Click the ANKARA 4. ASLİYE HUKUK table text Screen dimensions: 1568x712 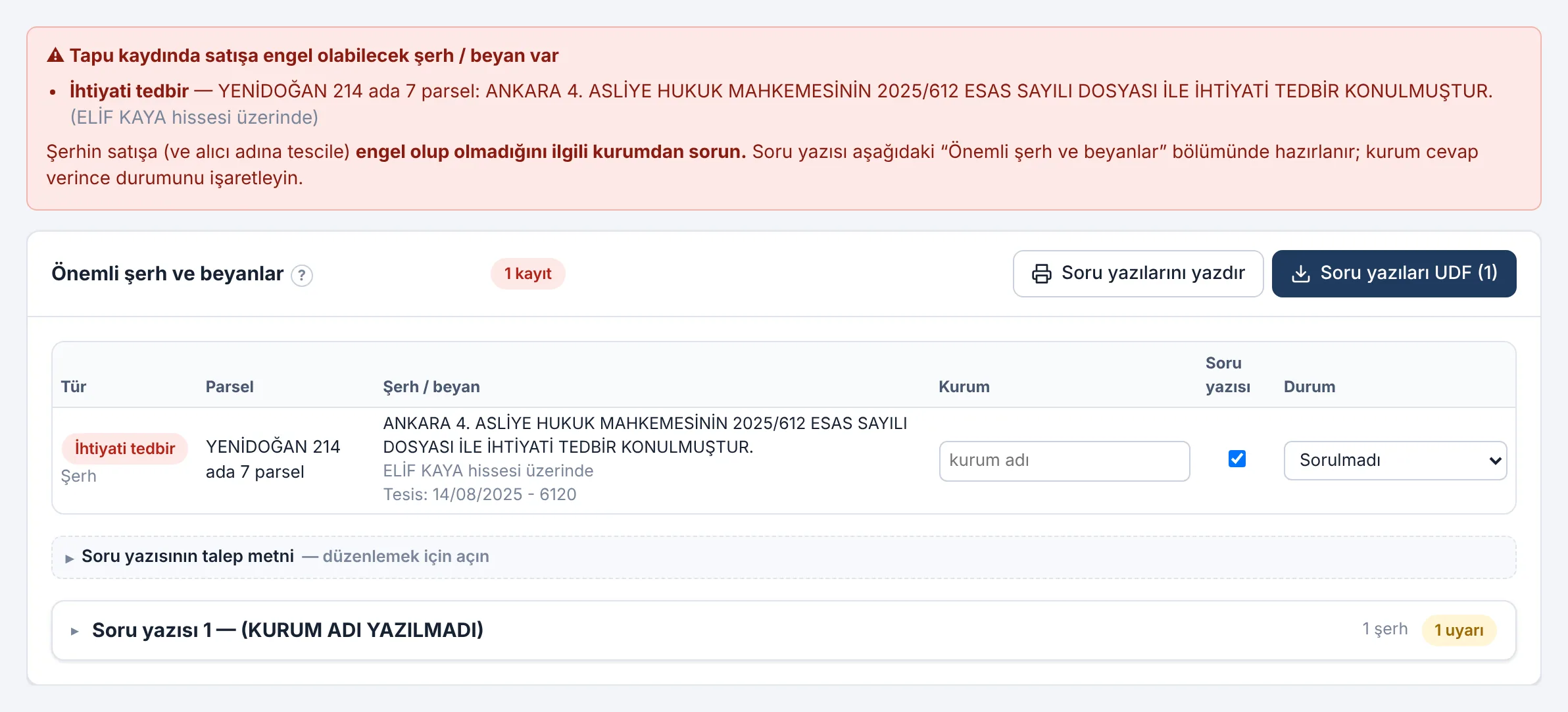point(645,435)
